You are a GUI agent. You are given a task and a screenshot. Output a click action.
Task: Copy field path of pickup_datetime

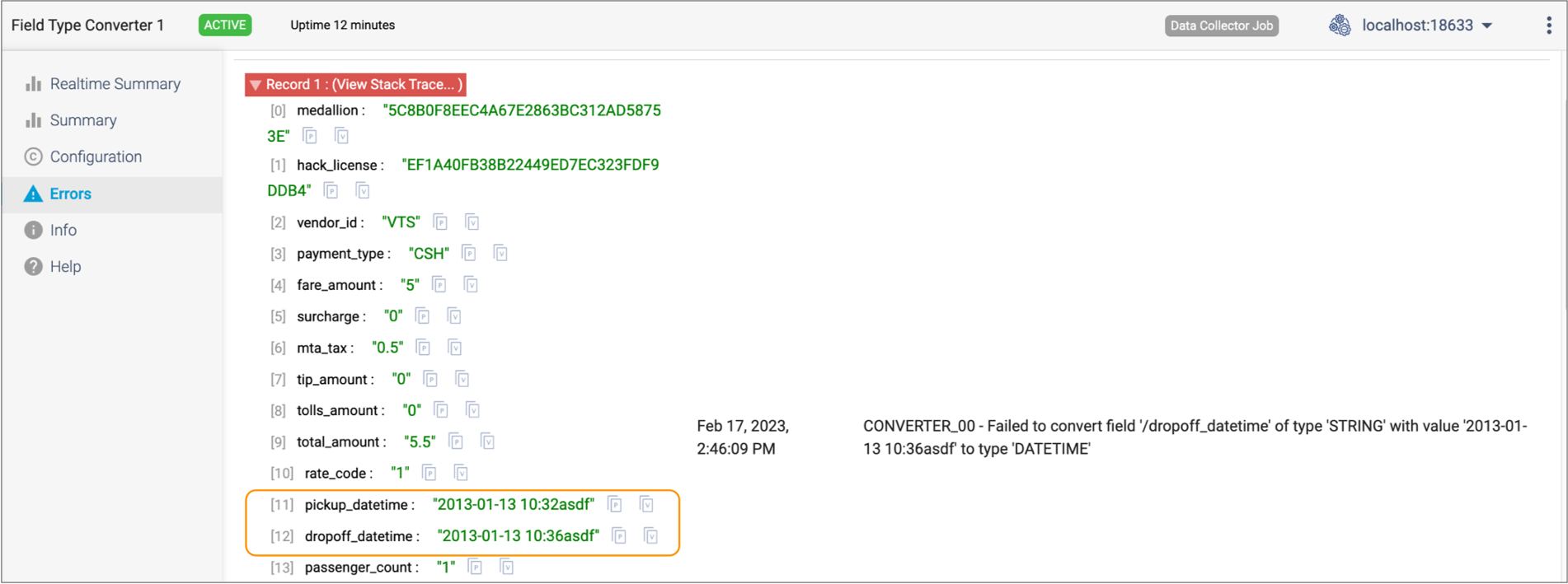coord(615,505)
